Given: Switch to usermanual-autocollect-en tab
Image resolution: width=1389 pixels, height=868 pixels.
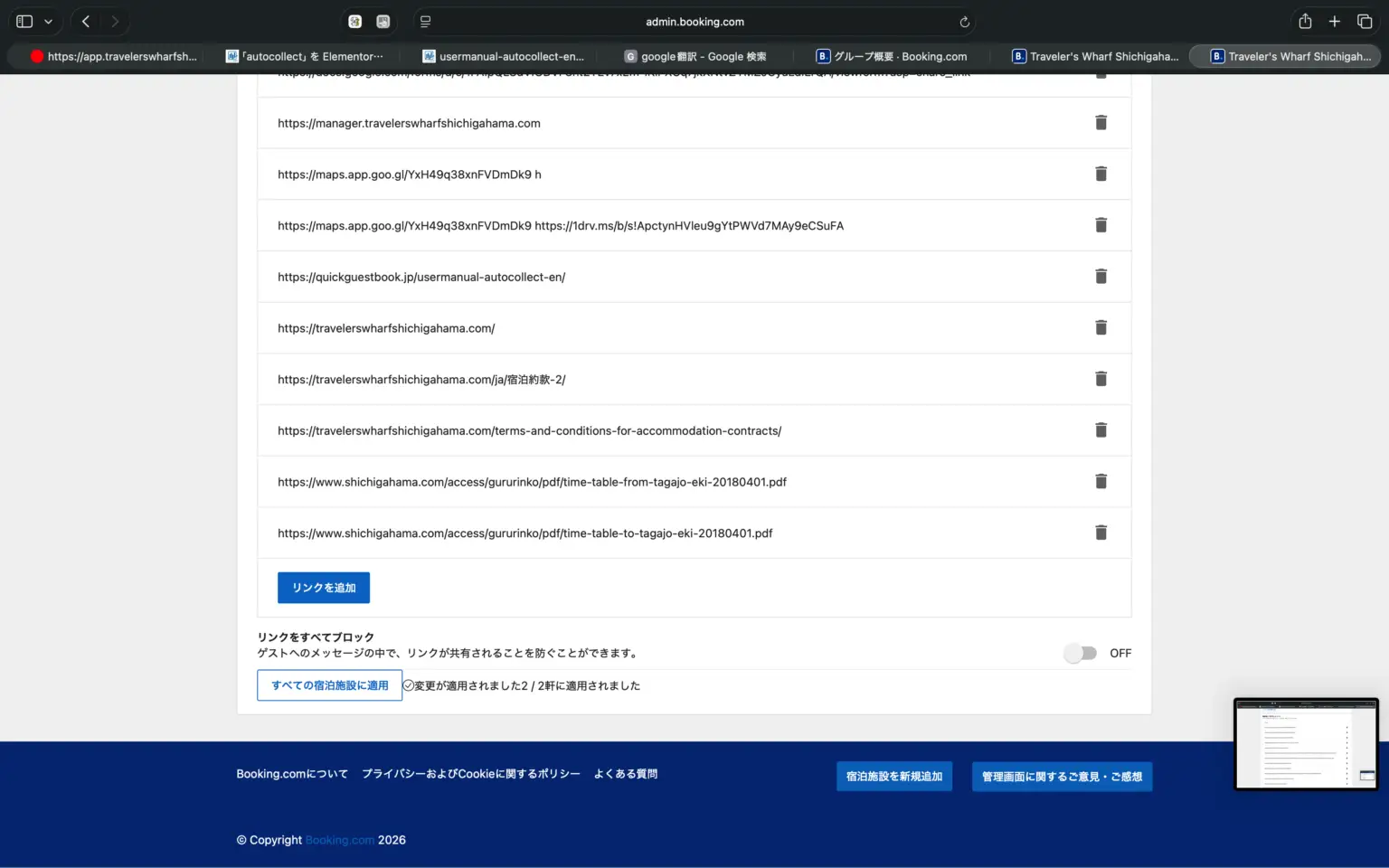Looking at the screenshot, I should 504,56.
